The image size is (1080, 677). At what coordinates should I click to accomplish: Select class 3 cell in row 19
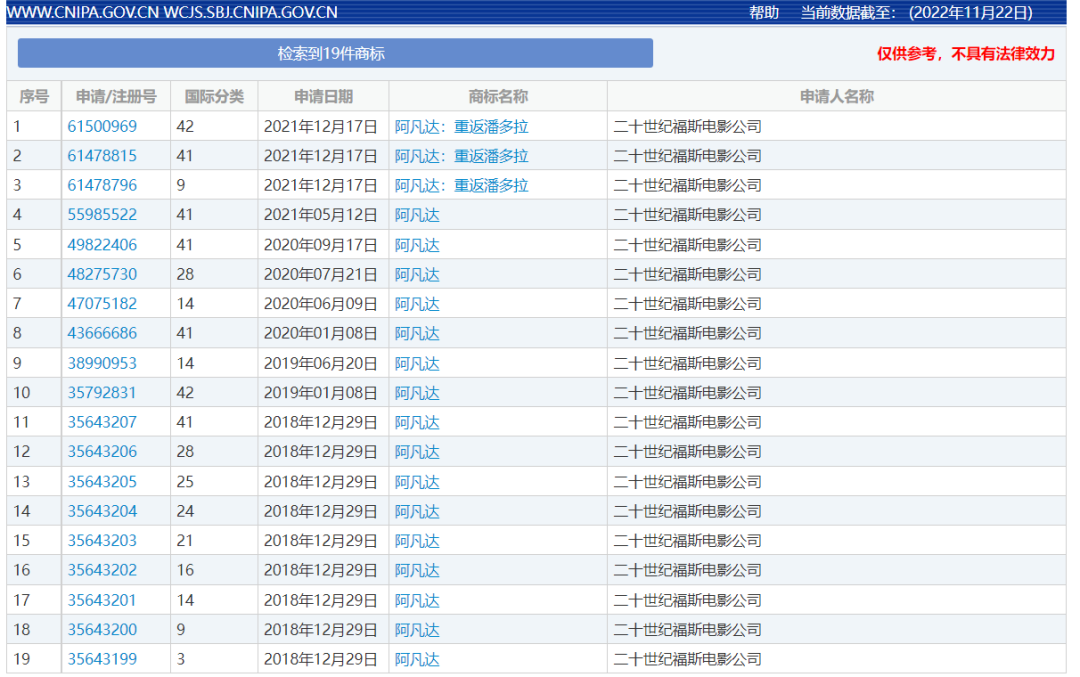[214, 659]
